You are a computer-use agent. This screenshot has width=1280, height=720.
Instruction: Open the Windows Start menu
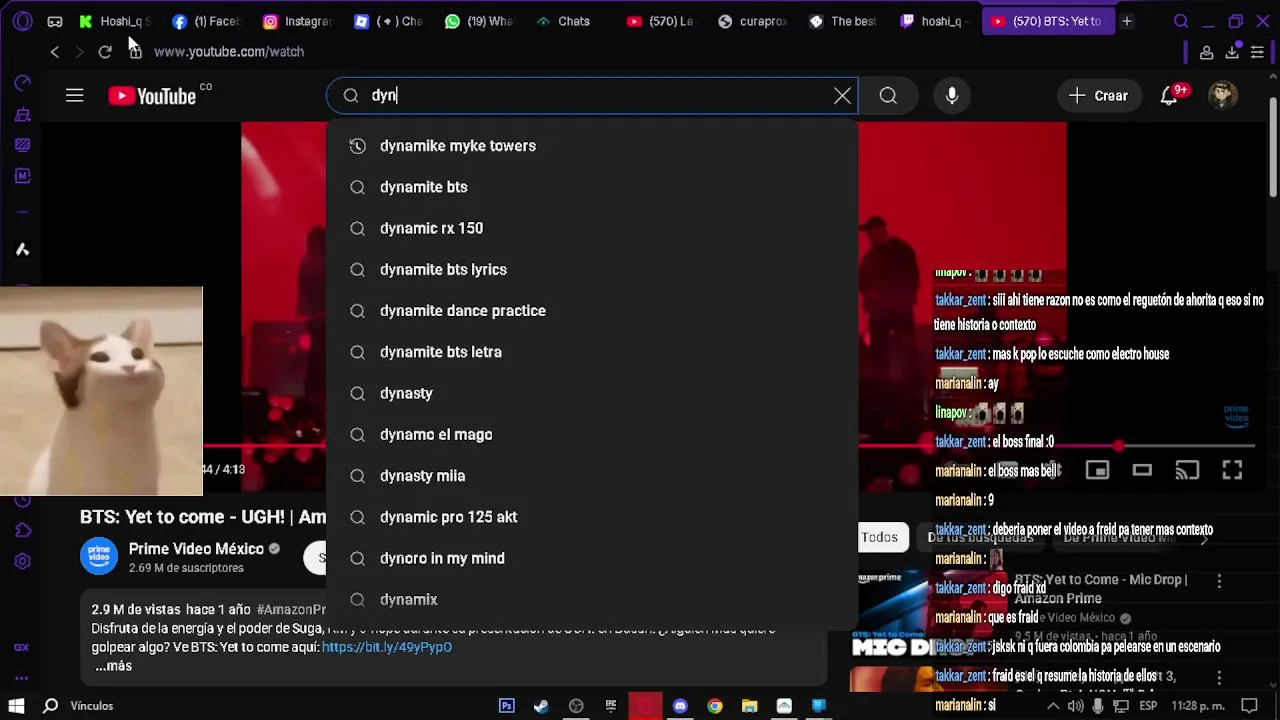tap(16, 706)
